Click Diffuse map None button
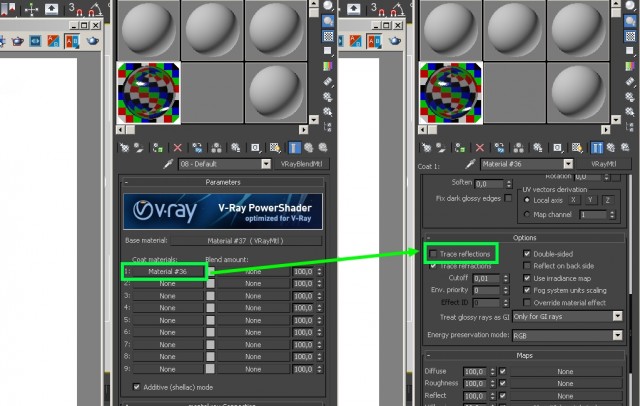 tap(565, 372)
